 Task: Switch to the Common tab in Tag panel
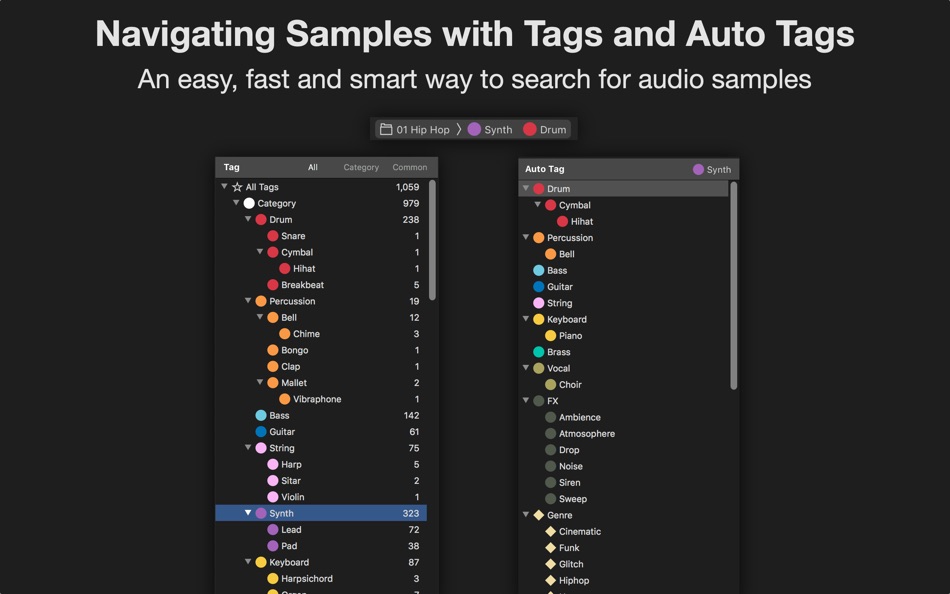[410, 167]
